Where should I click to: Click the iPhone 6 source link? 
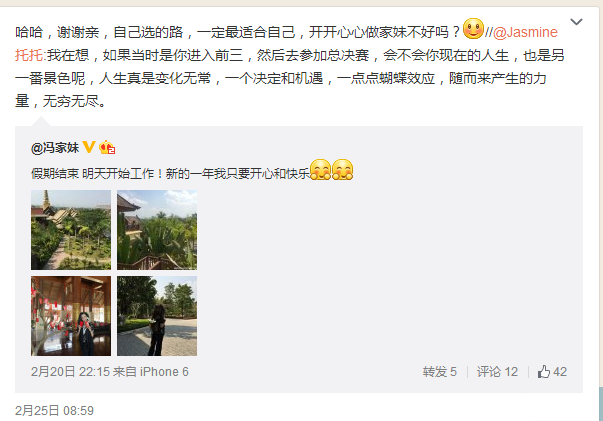164,372
